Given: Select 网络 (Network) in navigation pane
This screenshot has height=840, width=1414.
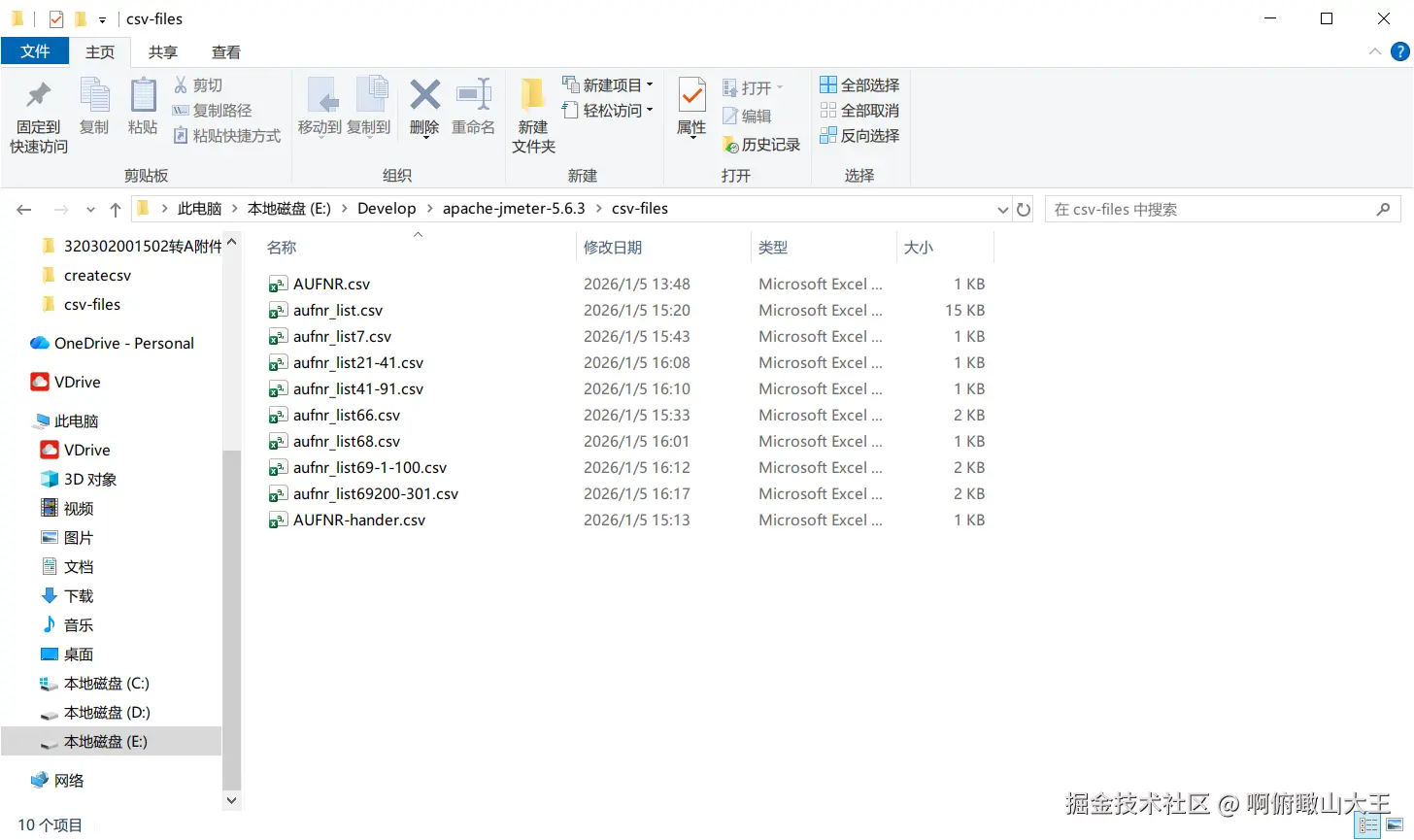Looking at the screenshot, I should click(x=58, y=781).
